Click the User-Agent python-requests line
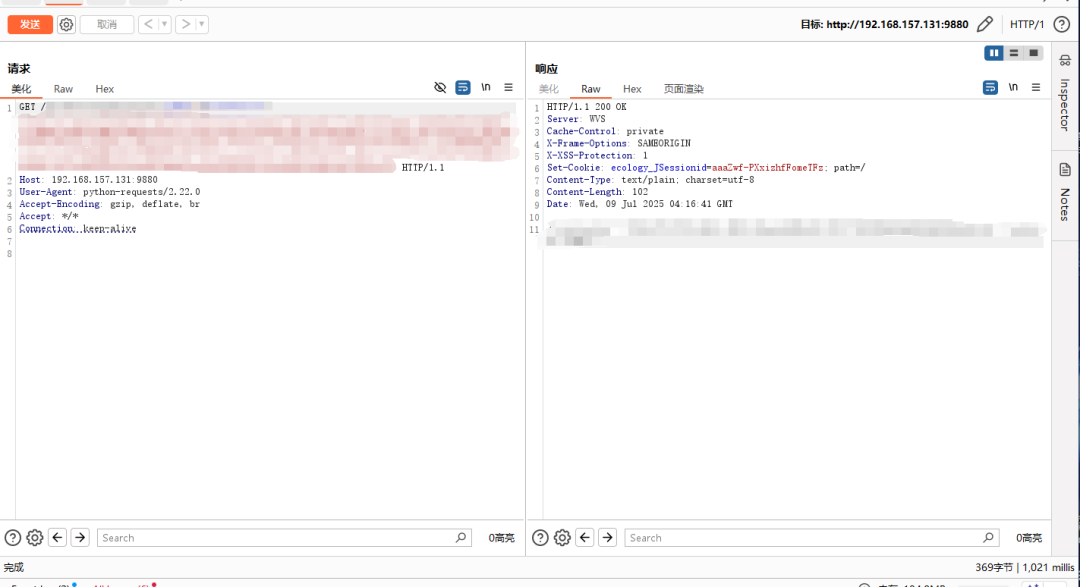Viewport: 1080px width, 587px height. [110, 192]
